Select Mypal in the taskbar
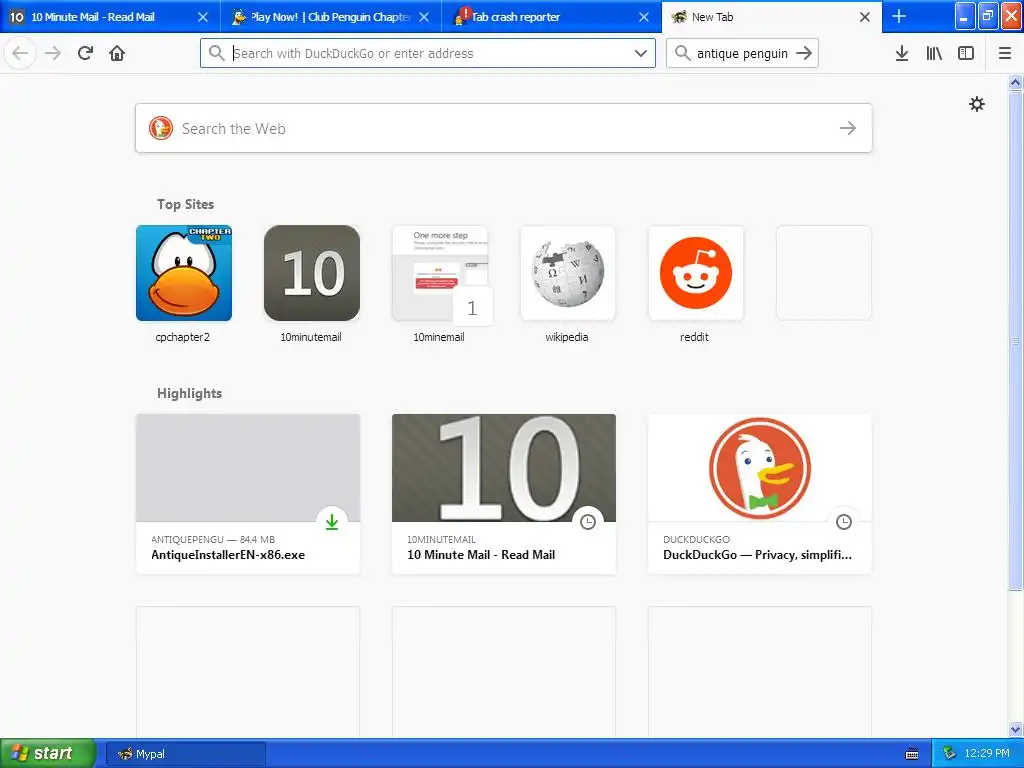 pyautogui.click(x=185, y=754)
